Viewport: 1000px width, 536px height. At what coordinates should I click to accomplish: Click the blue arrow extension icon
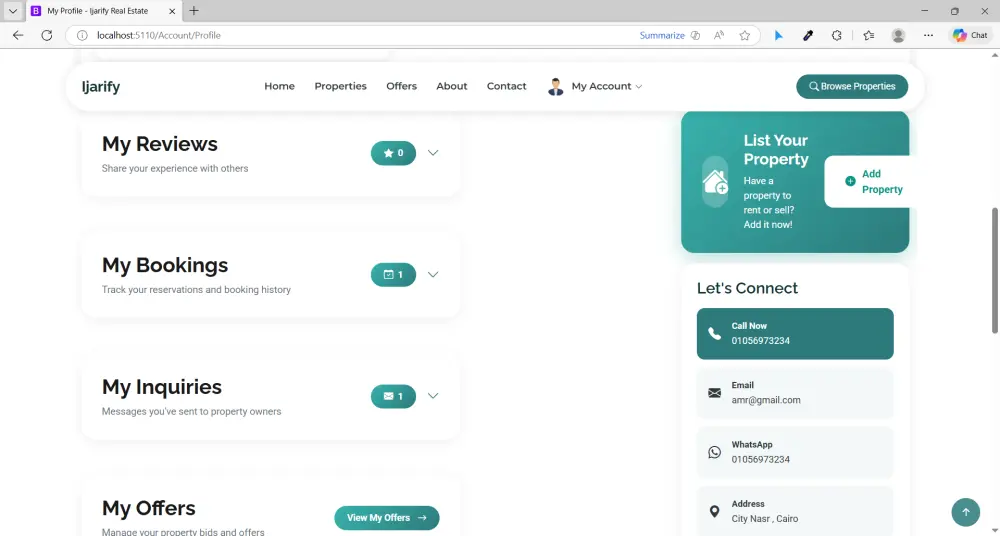779,36
